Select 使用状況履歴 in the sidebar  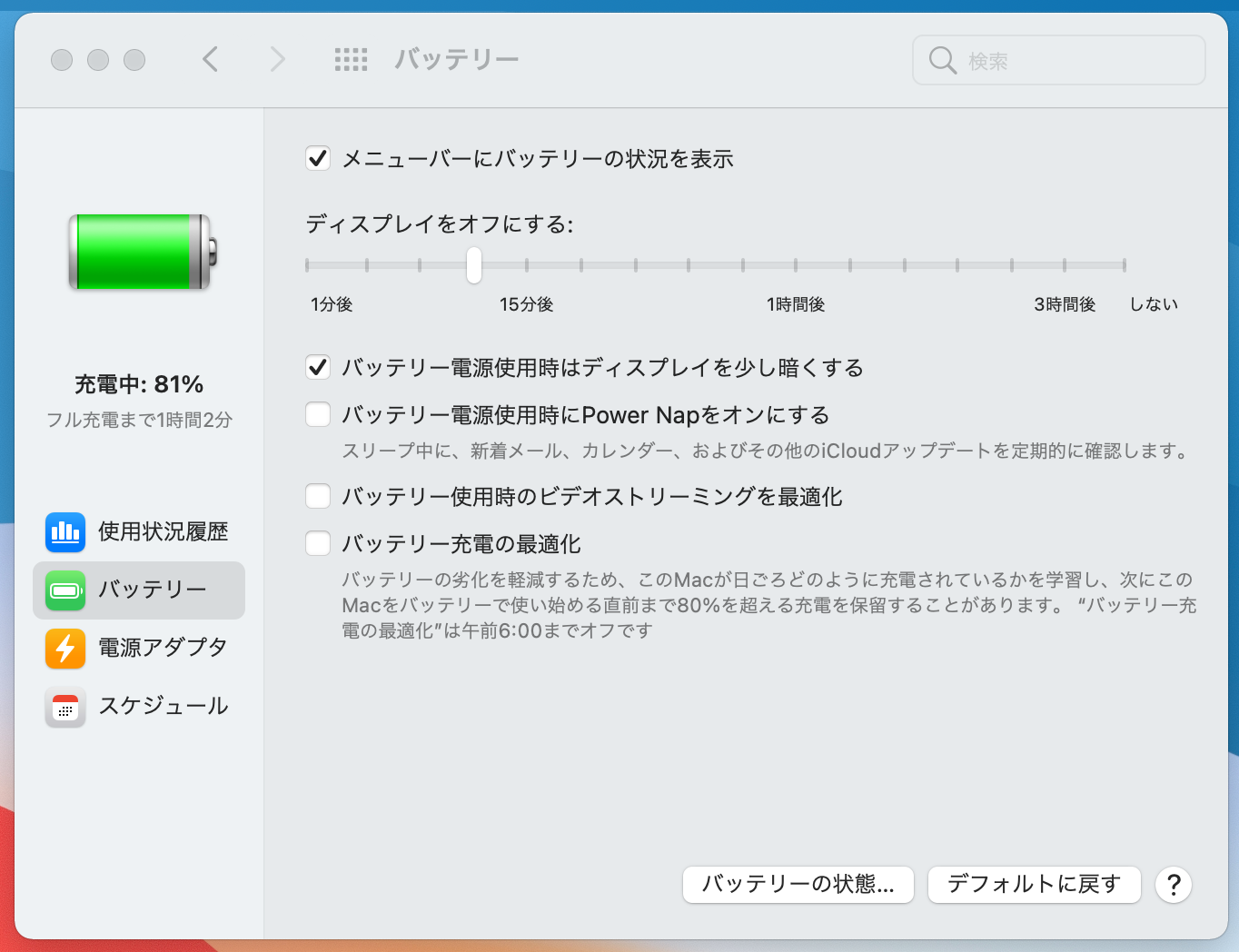coord(139,532)
